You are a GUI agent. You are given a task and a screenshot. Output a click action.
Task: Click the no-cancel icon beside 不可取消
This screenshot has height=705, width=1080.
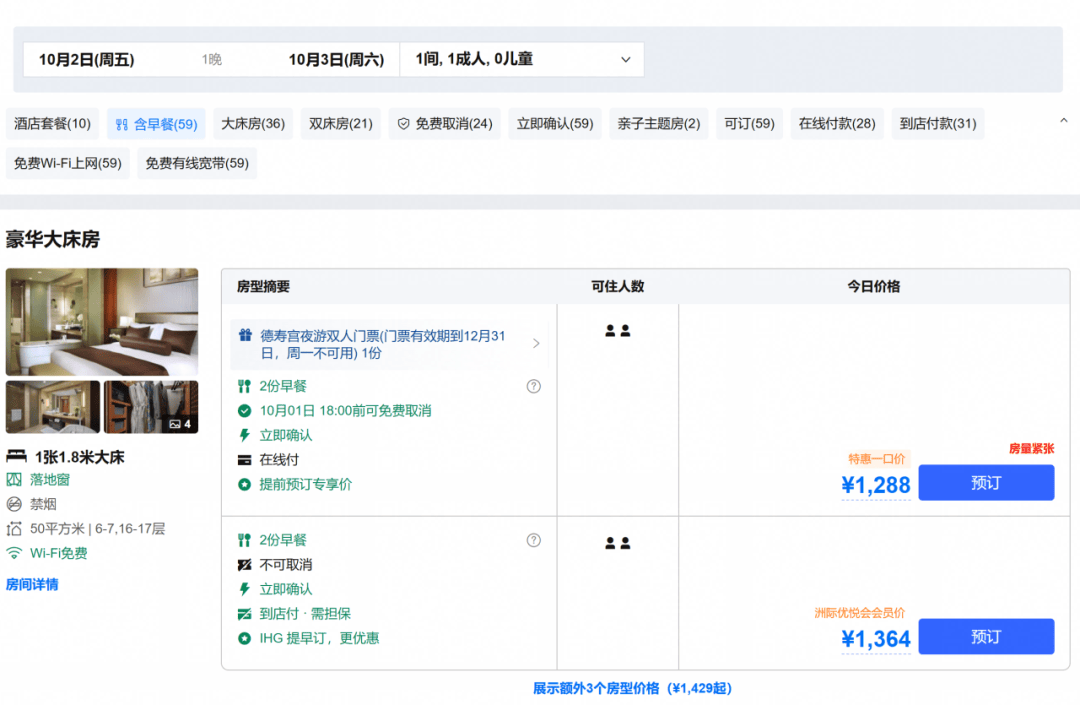tap(245, 565)
